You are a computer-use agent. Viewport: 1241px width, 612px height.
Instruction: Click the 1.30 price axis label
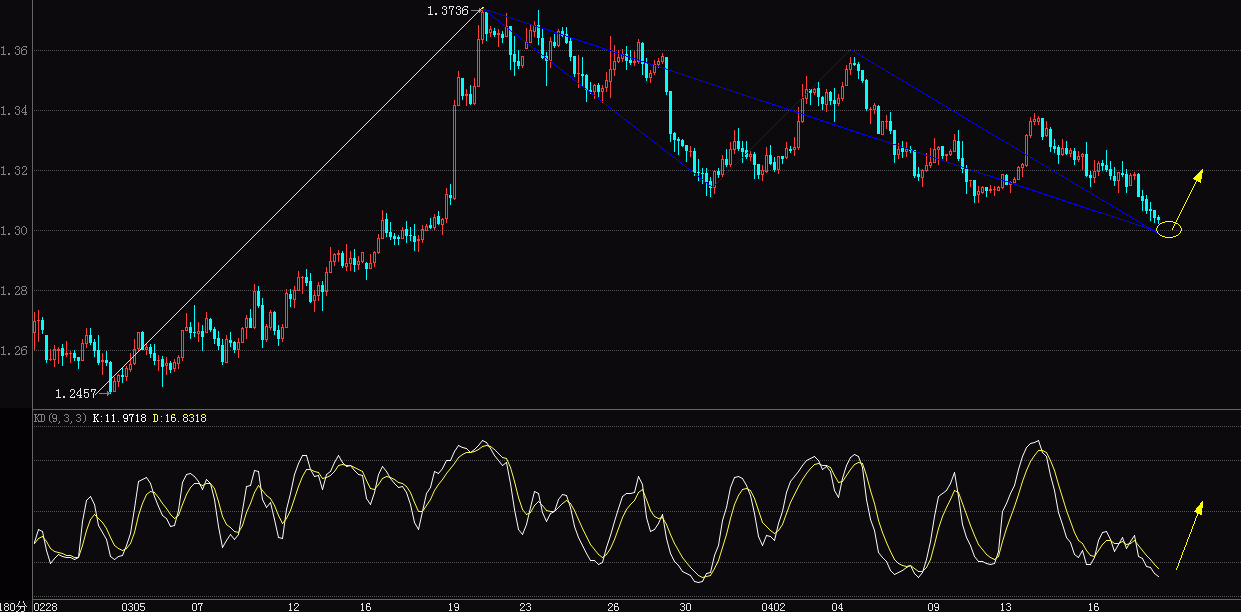click(x=14, y=229)
